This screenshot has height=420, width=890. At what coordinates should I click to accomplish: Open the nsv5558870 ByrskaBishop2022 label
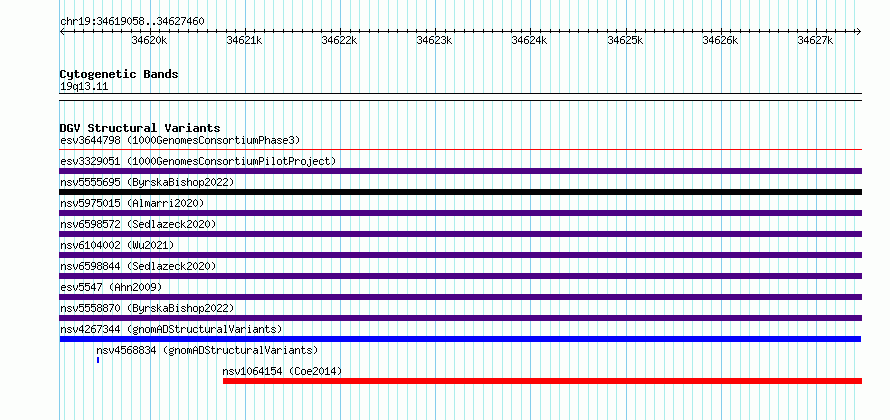tap(147, 308)
